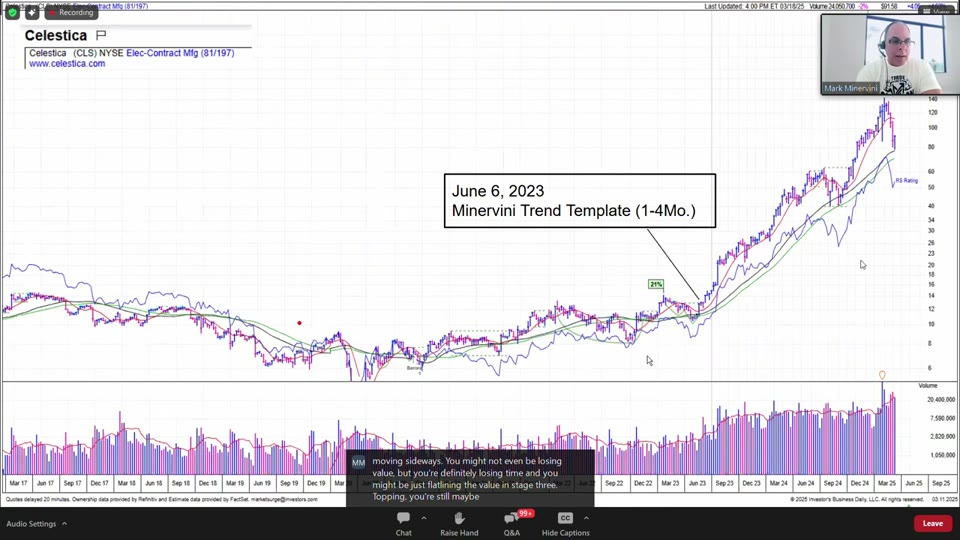Click the live caption text box
Viewport: 960px width, 540px height.
pos(470,478)
